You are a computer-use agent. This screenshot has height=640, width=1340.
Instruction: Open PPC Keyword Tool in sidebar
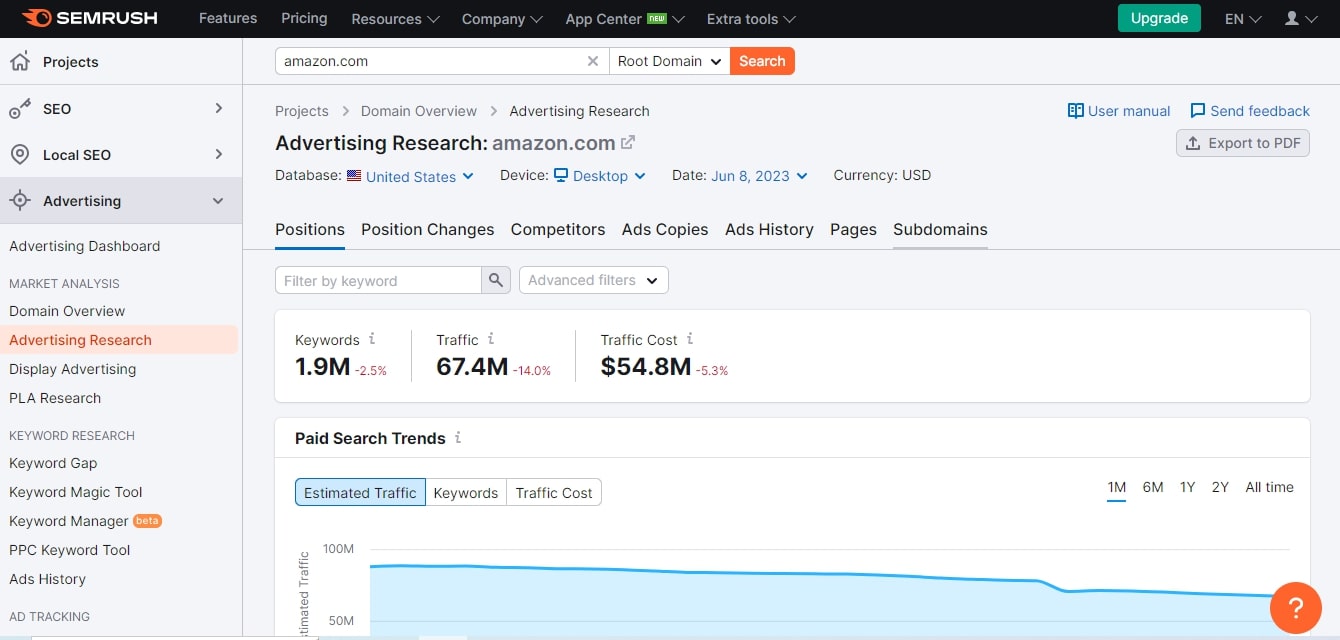[70, 550]
